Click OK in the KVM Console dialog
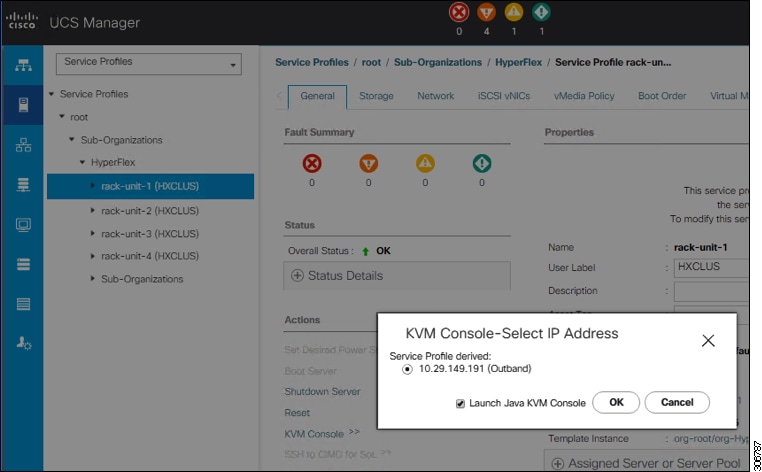Viewport: 762px width, 472px height. (x=616, y=402)
